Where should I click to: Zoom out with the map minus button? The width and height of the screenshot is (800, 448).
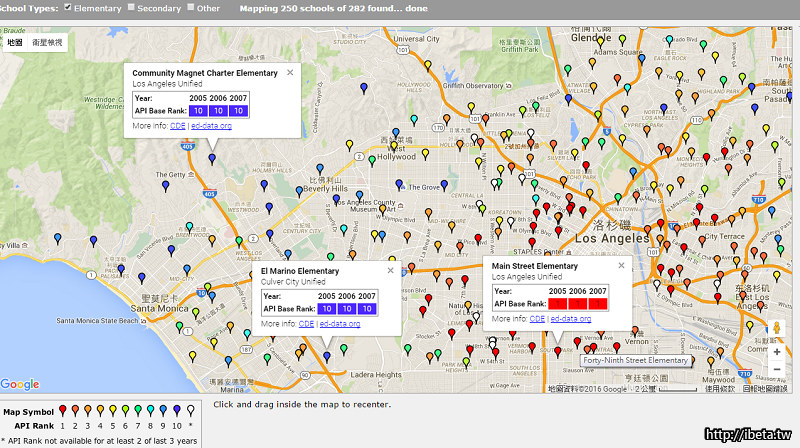(776, 369)
